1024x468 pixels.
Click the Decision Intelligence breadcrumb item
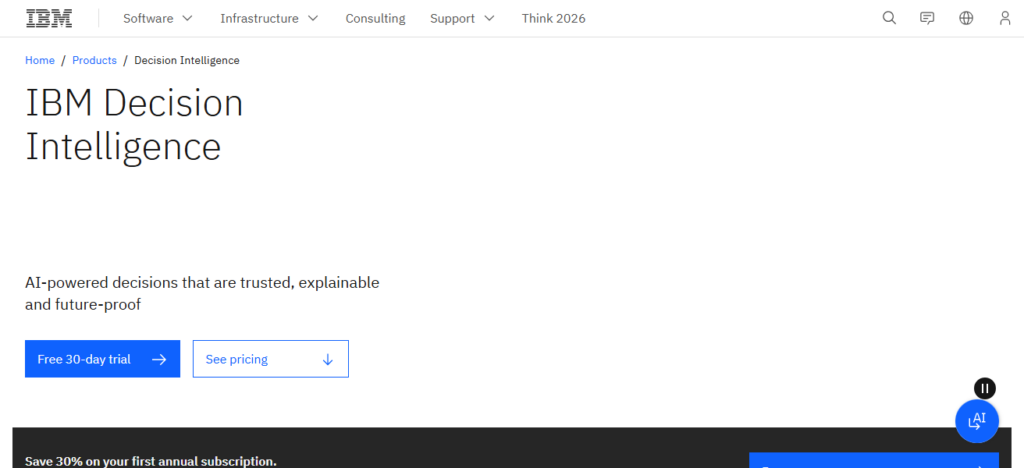(187, 60)
